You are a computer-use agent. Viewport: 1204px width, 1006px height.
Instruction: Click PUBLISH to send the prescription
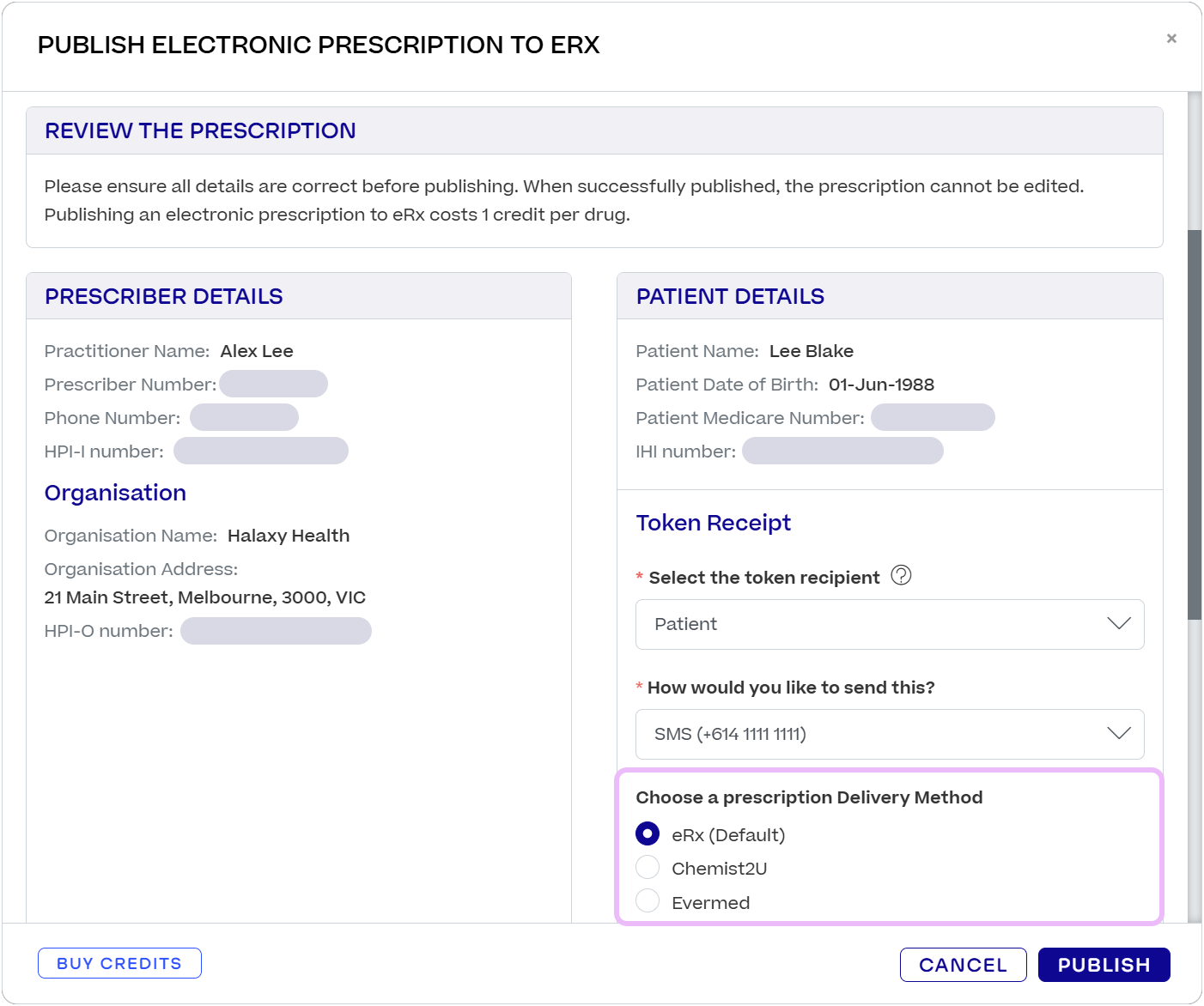(1104, 964)
